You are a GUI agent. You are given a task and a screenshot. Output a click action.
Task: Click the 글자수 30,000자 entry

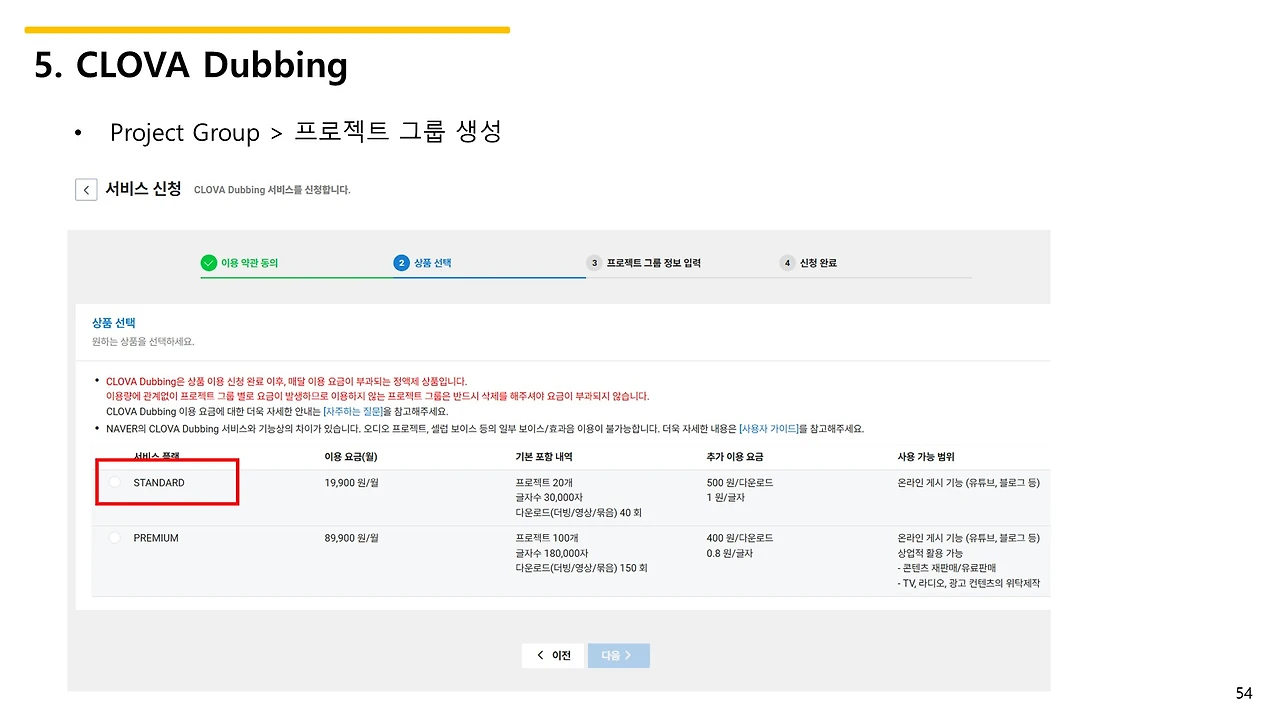(x=549, y=498)
